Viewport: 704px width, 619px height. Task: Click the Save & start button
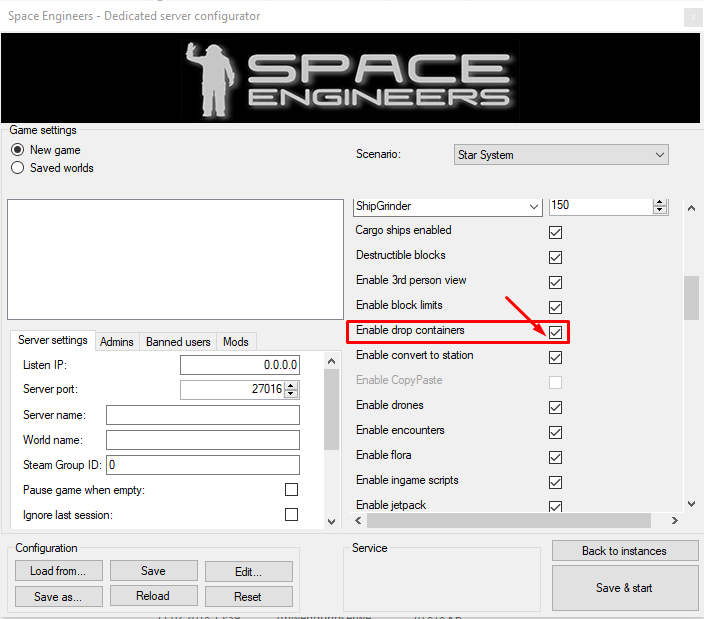(x=624, y=588)
